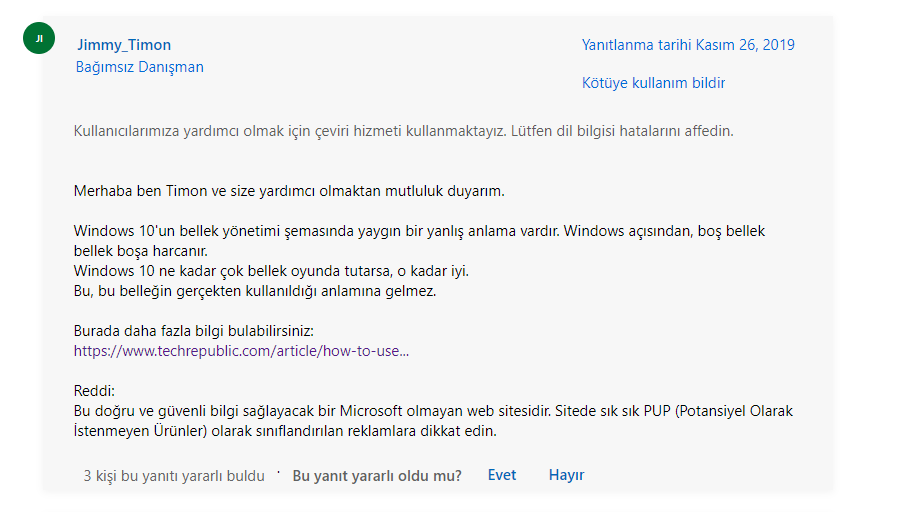Click the "İstenmeyen Ürünler" warning line
The width and height of the screenshot is (908, 512).
pos(285,431)
